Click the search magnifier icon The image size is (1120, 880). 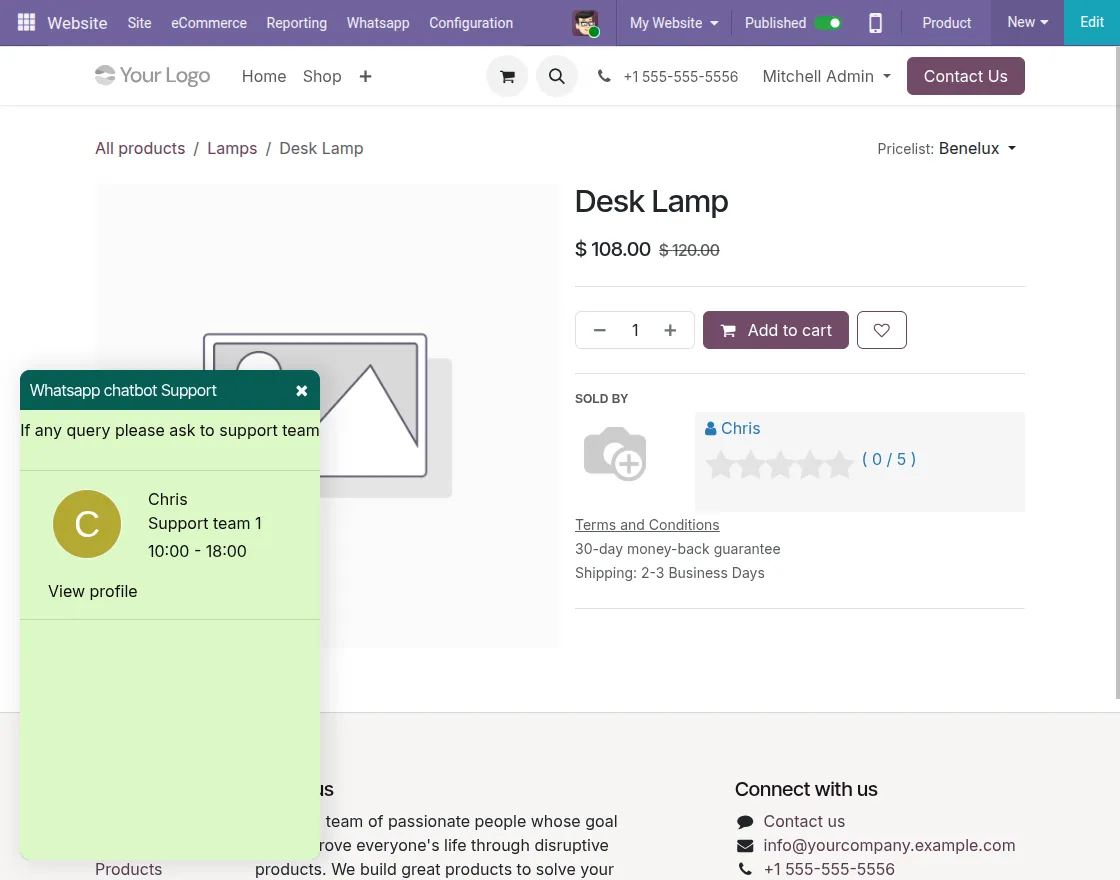tap(557, 76)
